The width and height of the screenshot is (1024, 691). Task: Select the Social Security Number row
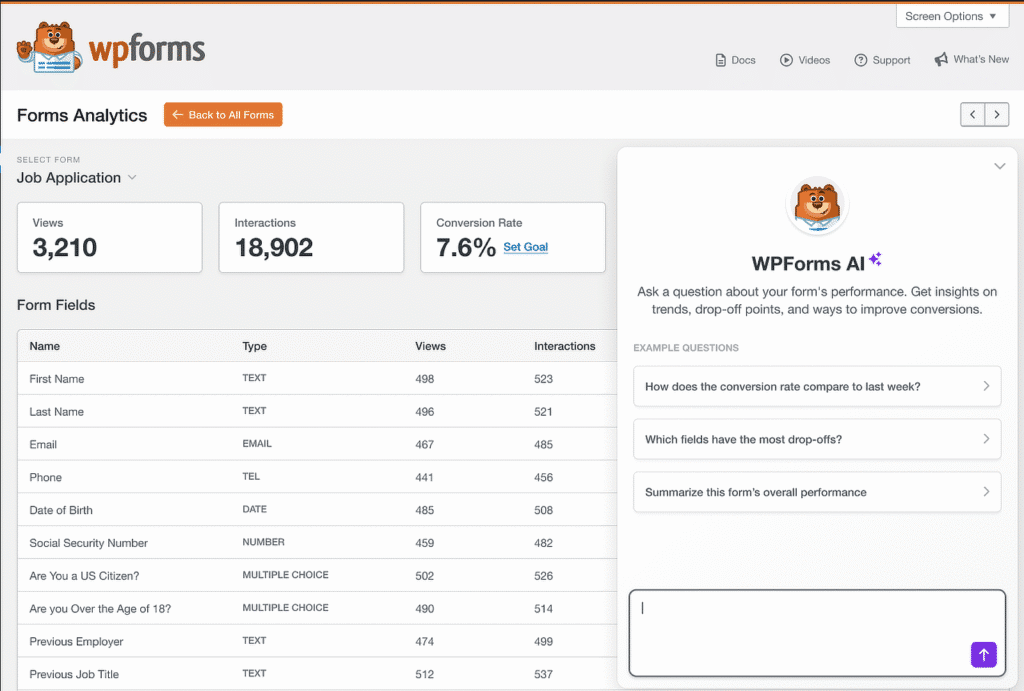(317, 543)
